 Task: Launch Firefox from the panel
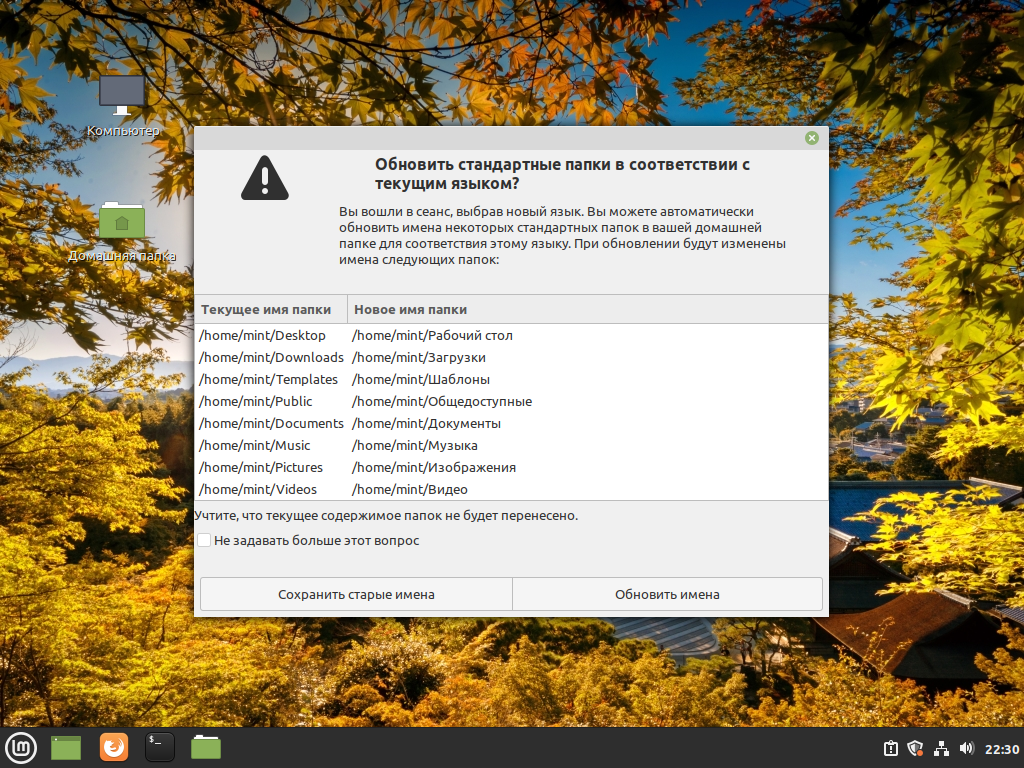114,748
